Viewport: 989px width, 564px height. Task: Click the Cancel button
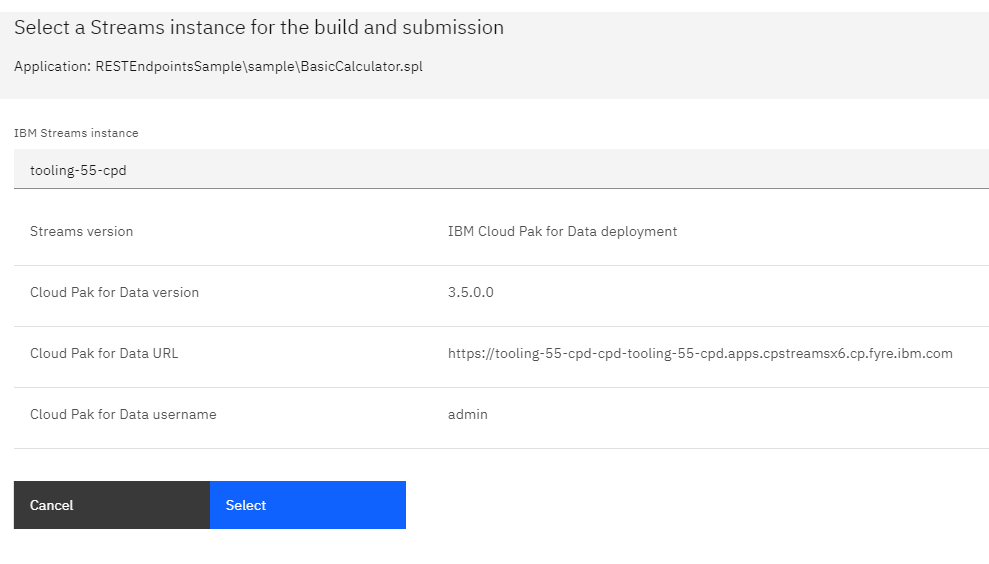coord(112,505)
